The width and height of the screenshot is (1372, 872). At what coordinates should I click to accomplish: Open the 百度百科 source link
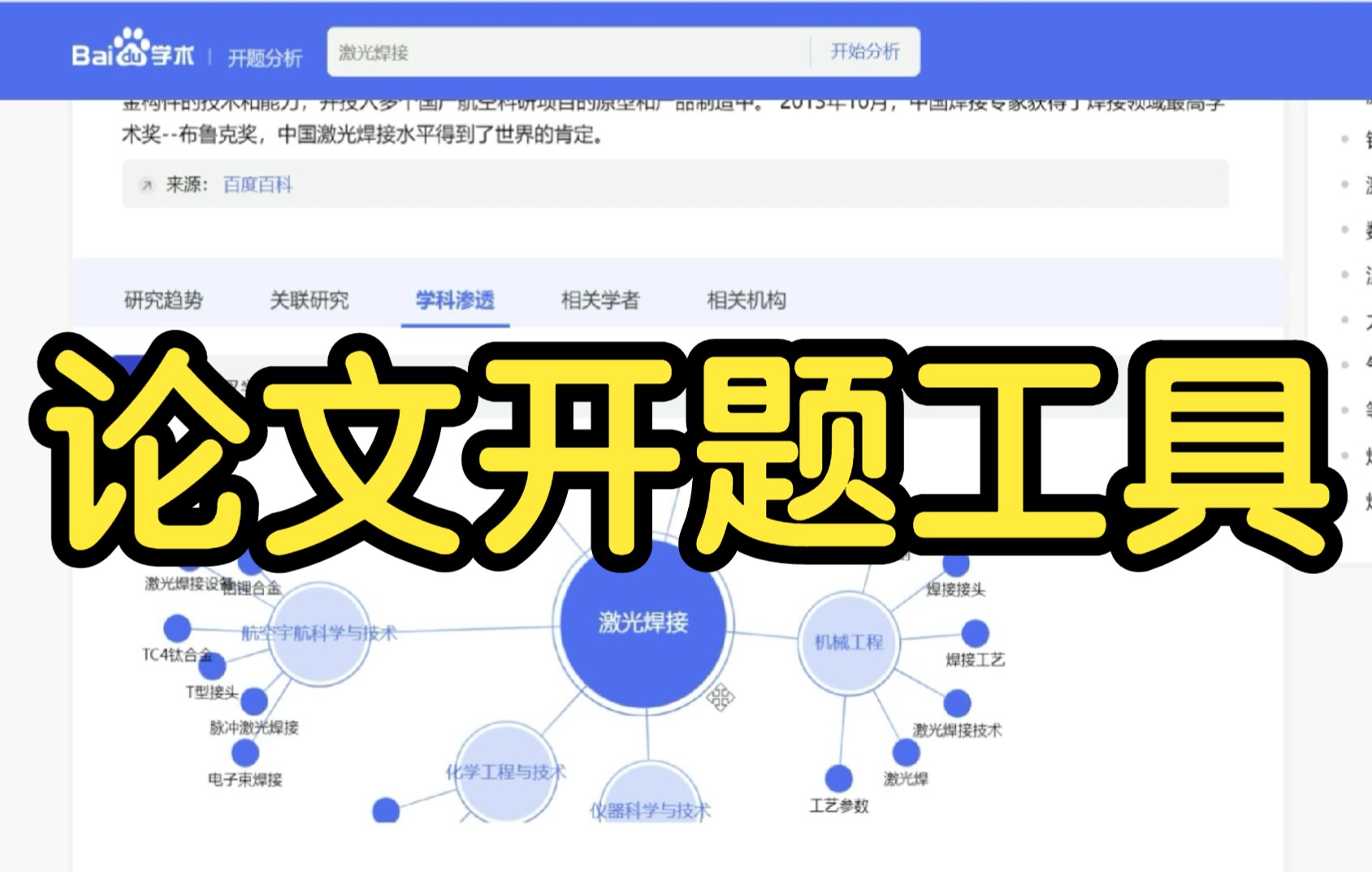(x=258, y=185)
